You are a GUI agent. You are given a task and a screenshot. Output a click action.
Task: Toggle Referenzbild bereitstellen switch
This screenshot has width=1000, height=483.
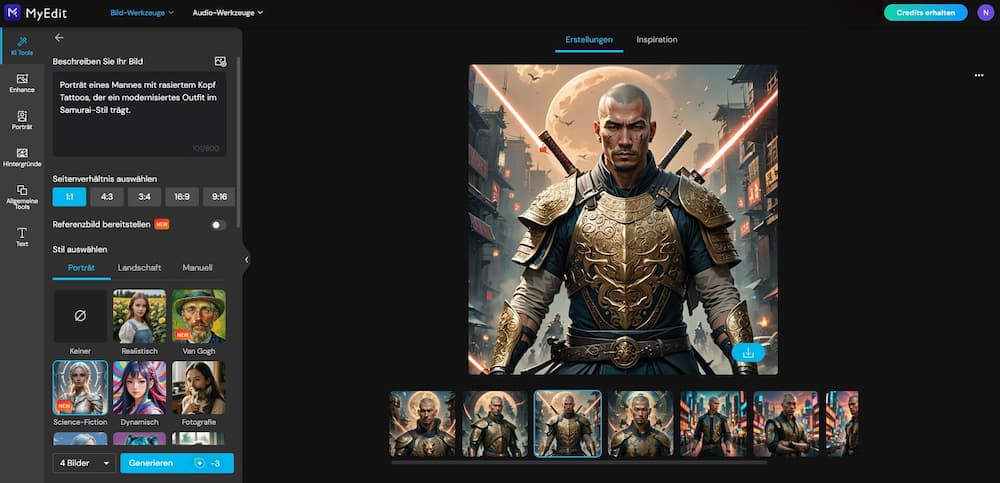218,225
